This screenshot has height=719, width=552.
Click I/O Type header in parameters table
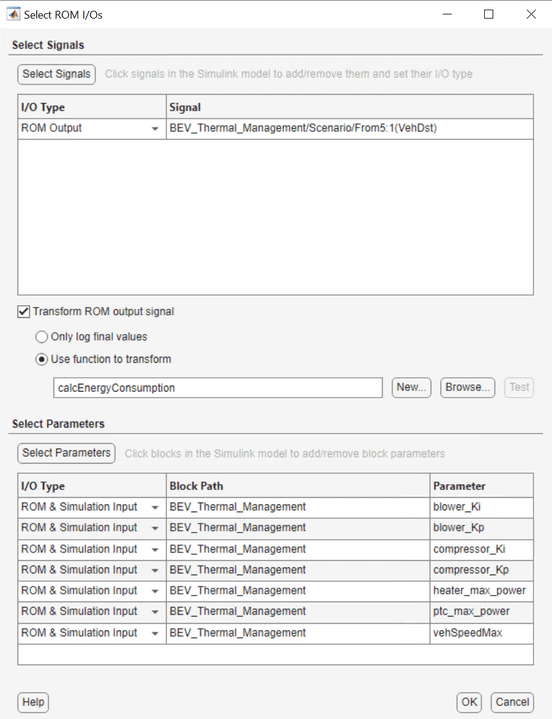click(92, 486)
